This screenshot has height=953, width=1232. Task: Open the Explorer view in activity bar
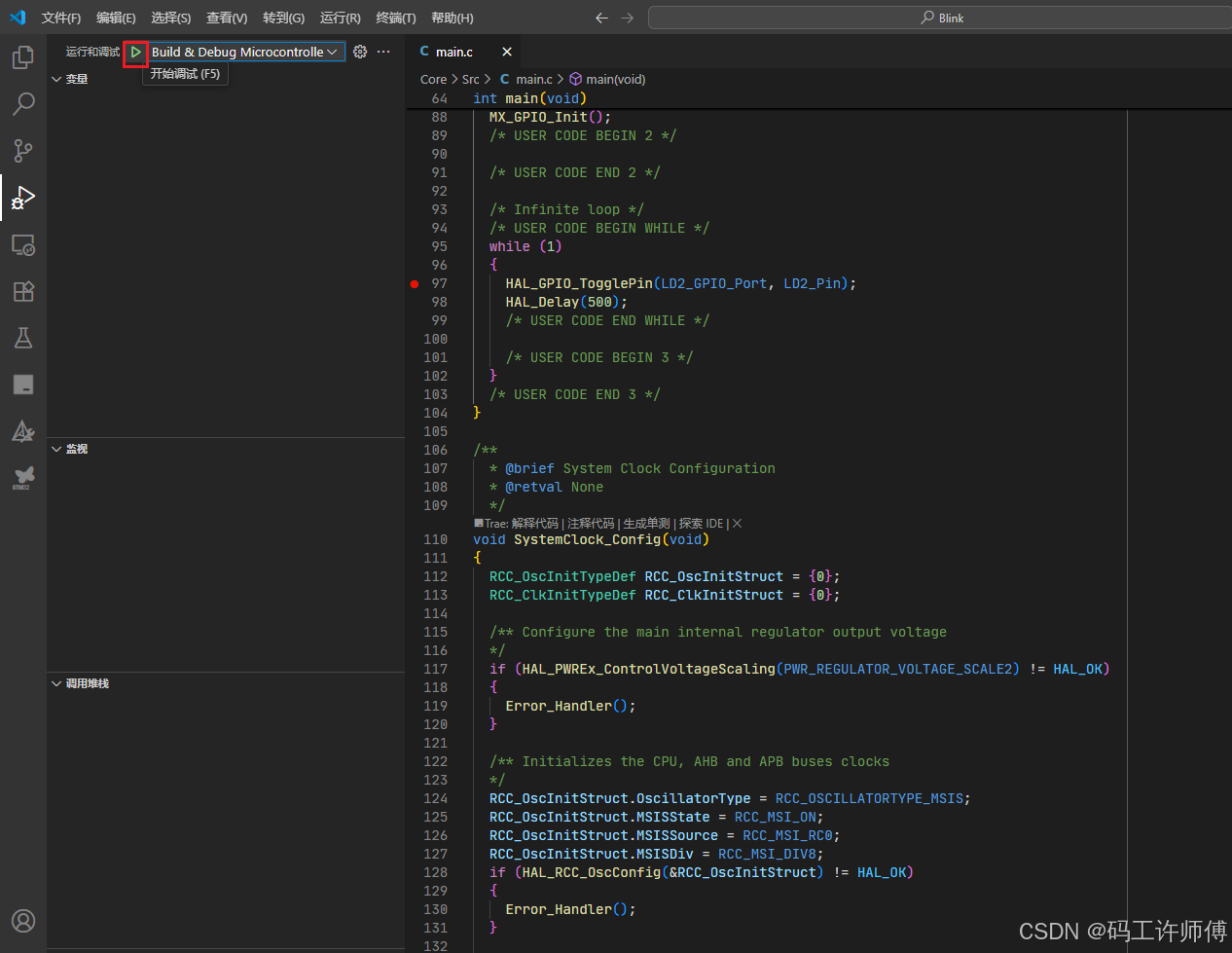[x=23, y=57]
